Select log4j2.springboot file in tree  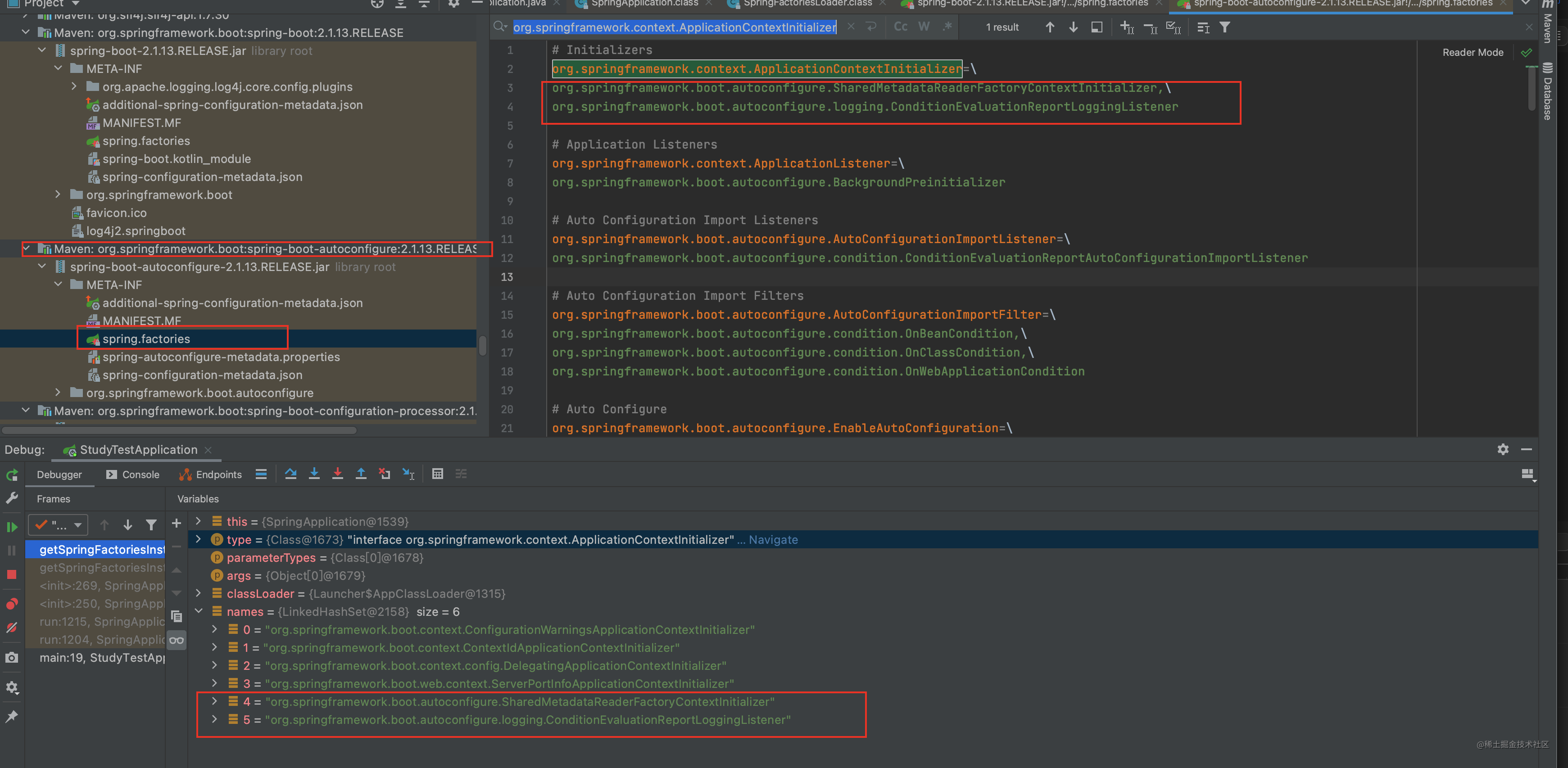[135, 231]
